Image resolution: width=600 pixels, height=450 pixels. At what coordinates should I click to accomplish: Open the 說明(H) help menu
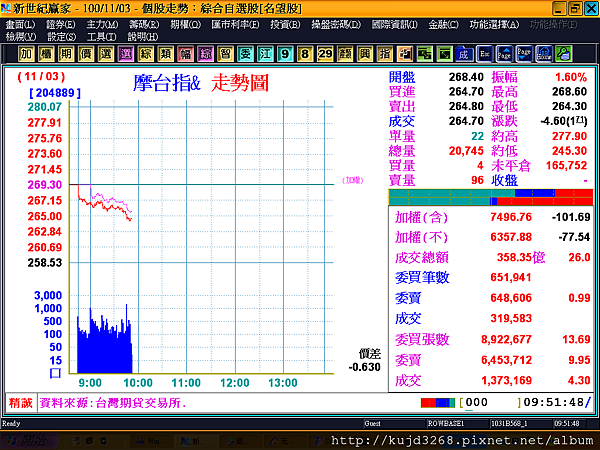click(142, 37)
